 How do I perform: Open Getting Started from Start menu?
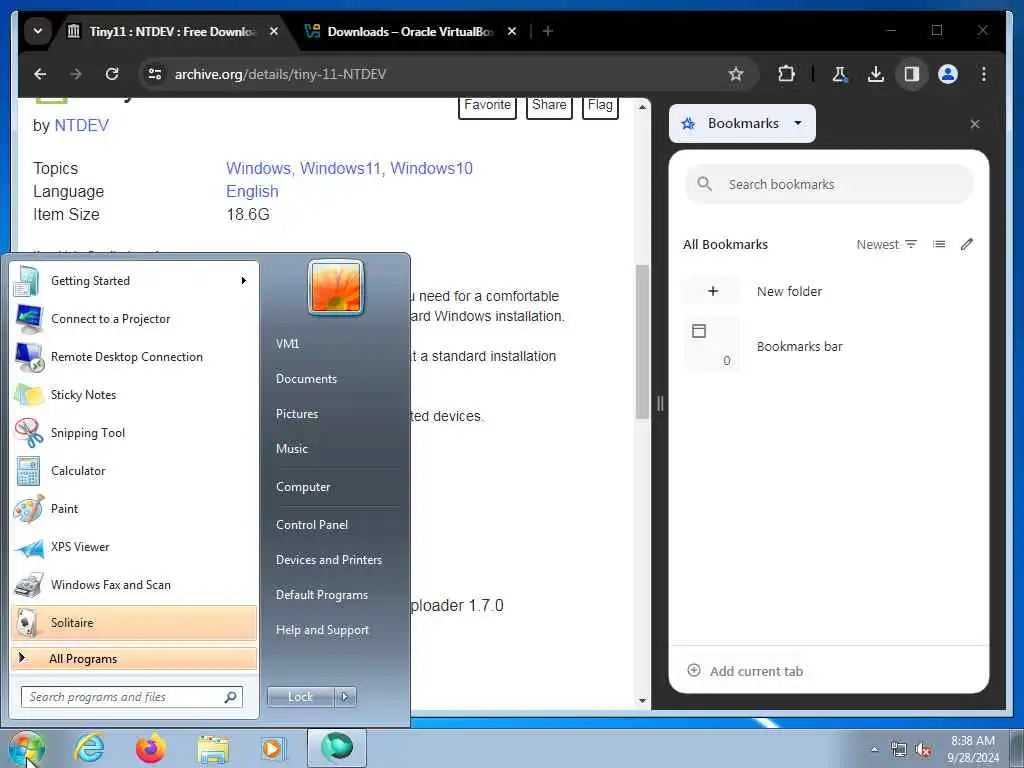coord(134,281)
